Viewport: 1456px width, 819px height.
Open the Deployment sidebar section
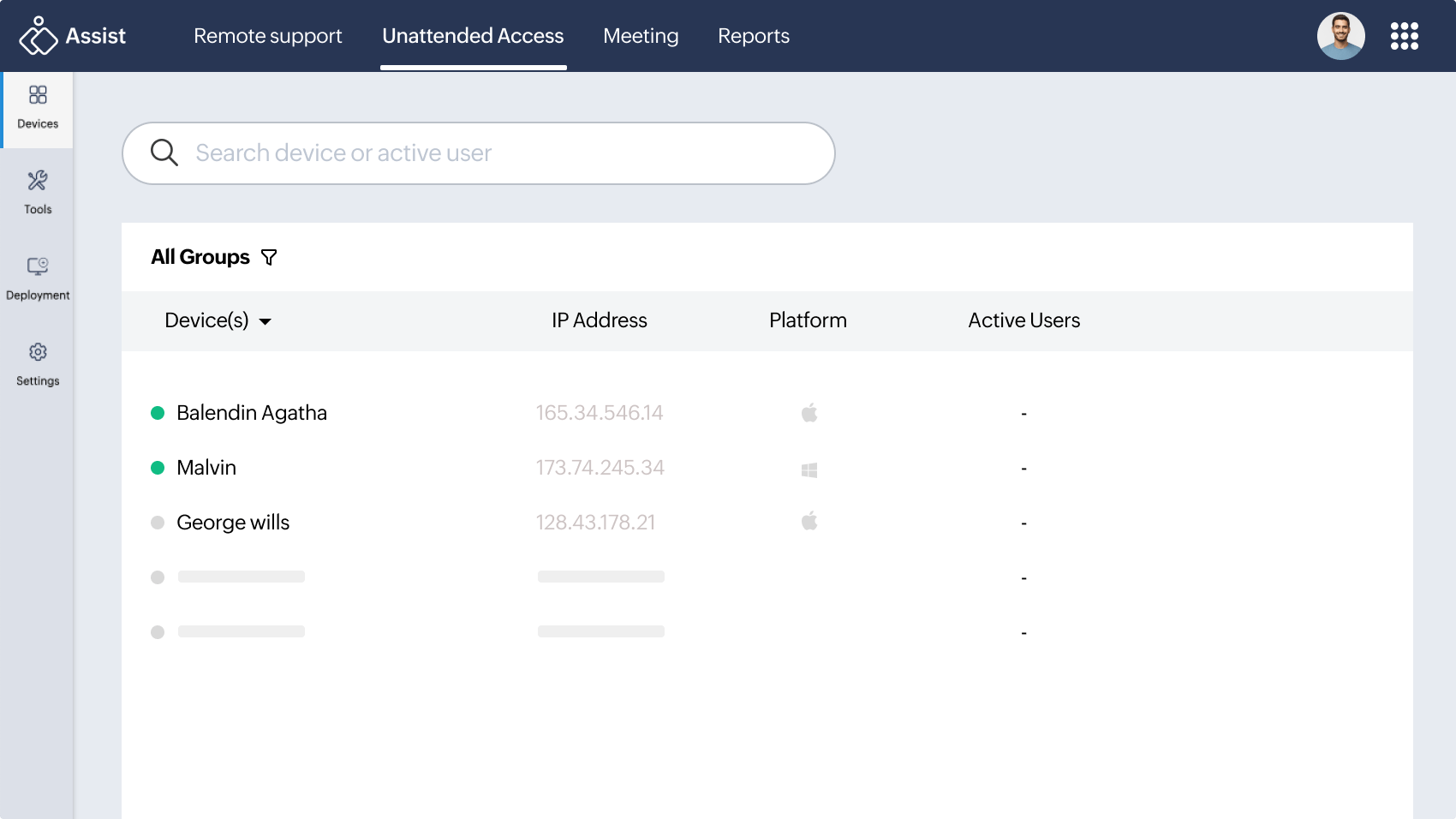coord(38,278)
